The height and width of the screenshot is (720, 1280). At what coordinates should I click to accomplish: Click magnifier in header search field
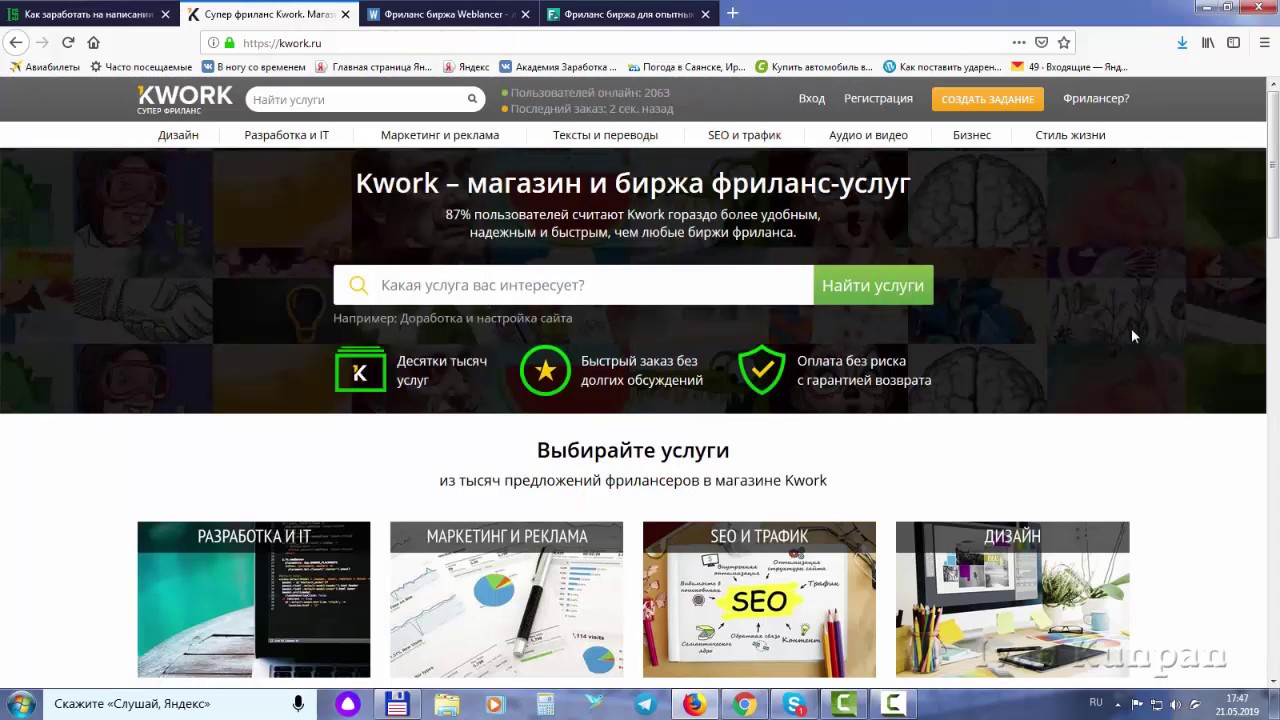point(472,99)
